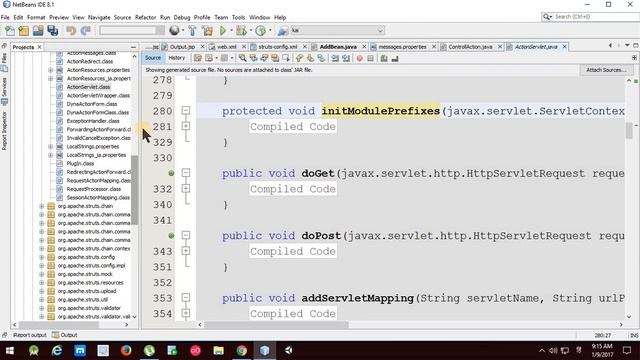Click the NetBeans cube icon in taskbar
The height and width of the screenshot is (360, 640).
click(264, 350)
